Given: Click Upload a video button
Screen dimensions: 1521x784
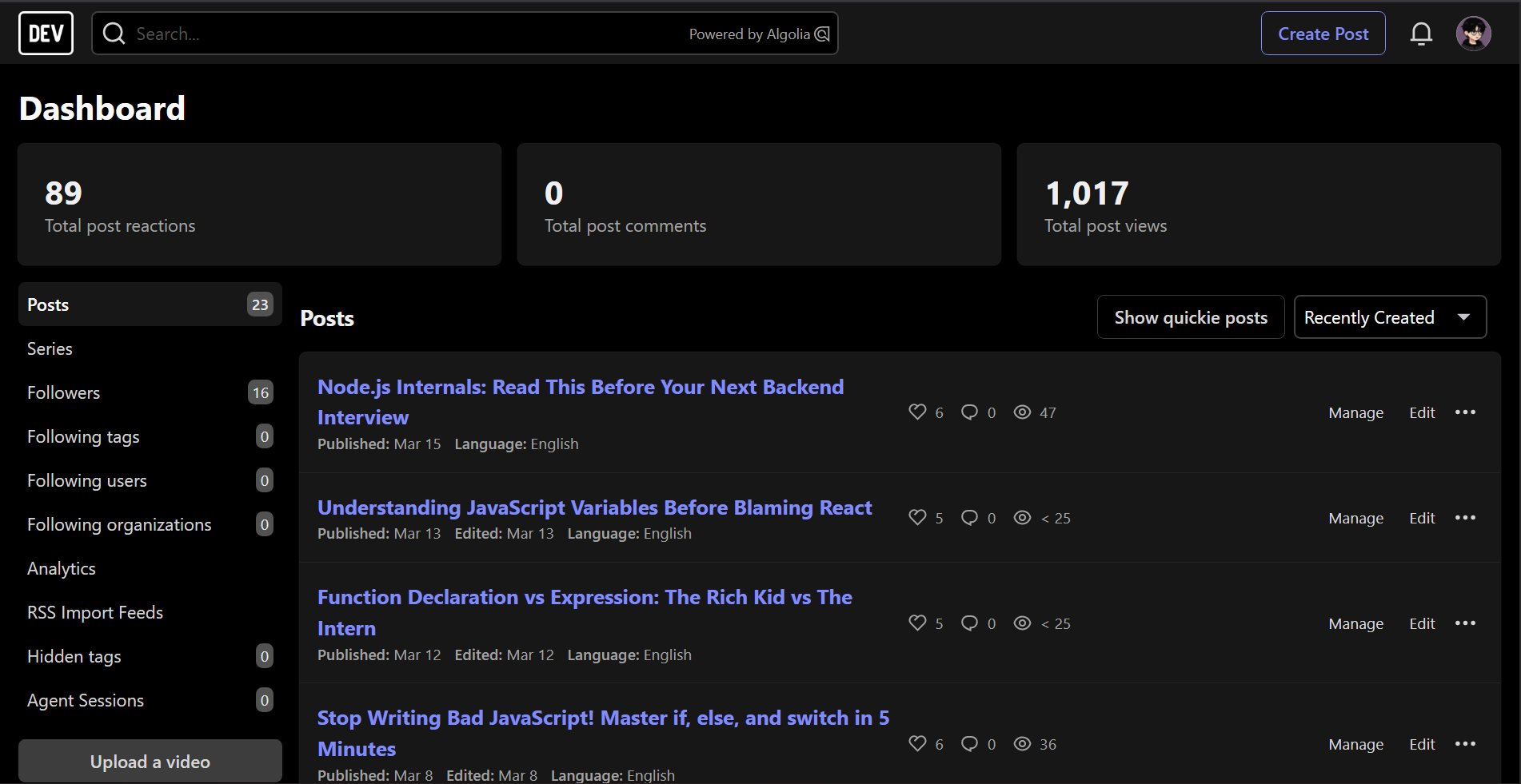Looking at the screenshot, I should coord(150,761).
